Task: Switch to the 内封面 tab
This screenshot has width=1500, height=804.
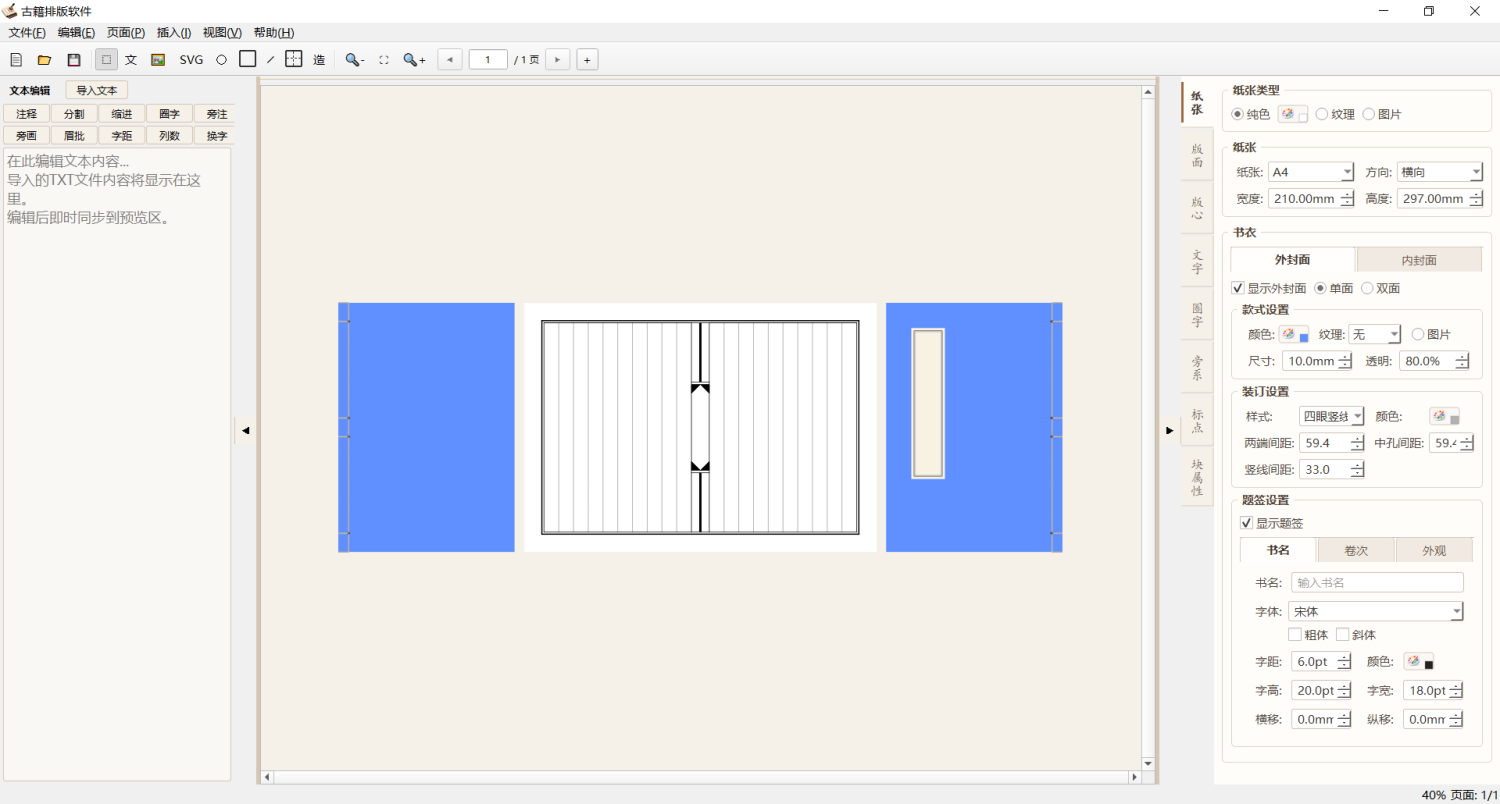Action: pos(1419,260)
